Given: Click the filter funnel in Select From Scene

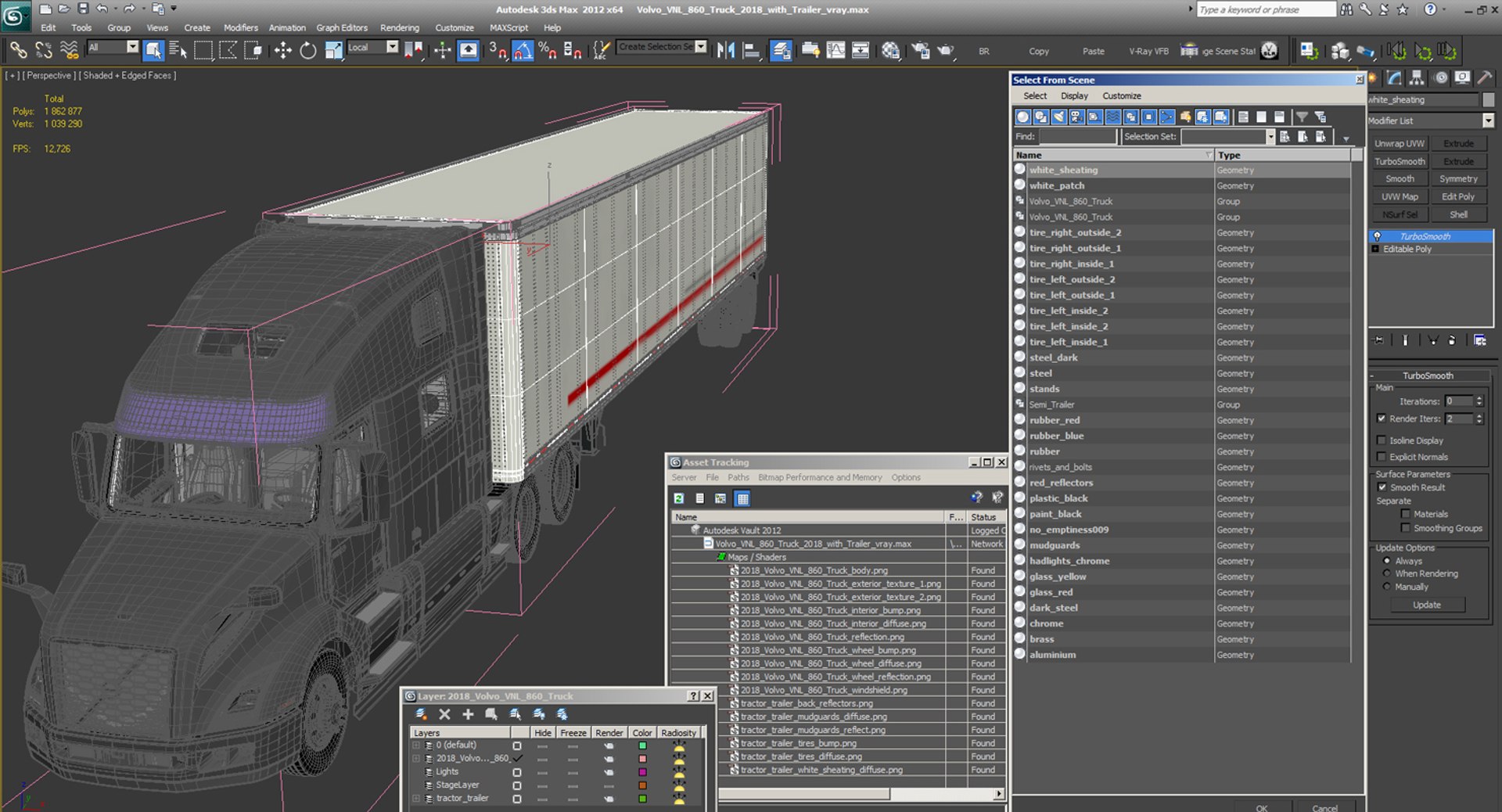Looking at the screenshot, I should 1302,117.
